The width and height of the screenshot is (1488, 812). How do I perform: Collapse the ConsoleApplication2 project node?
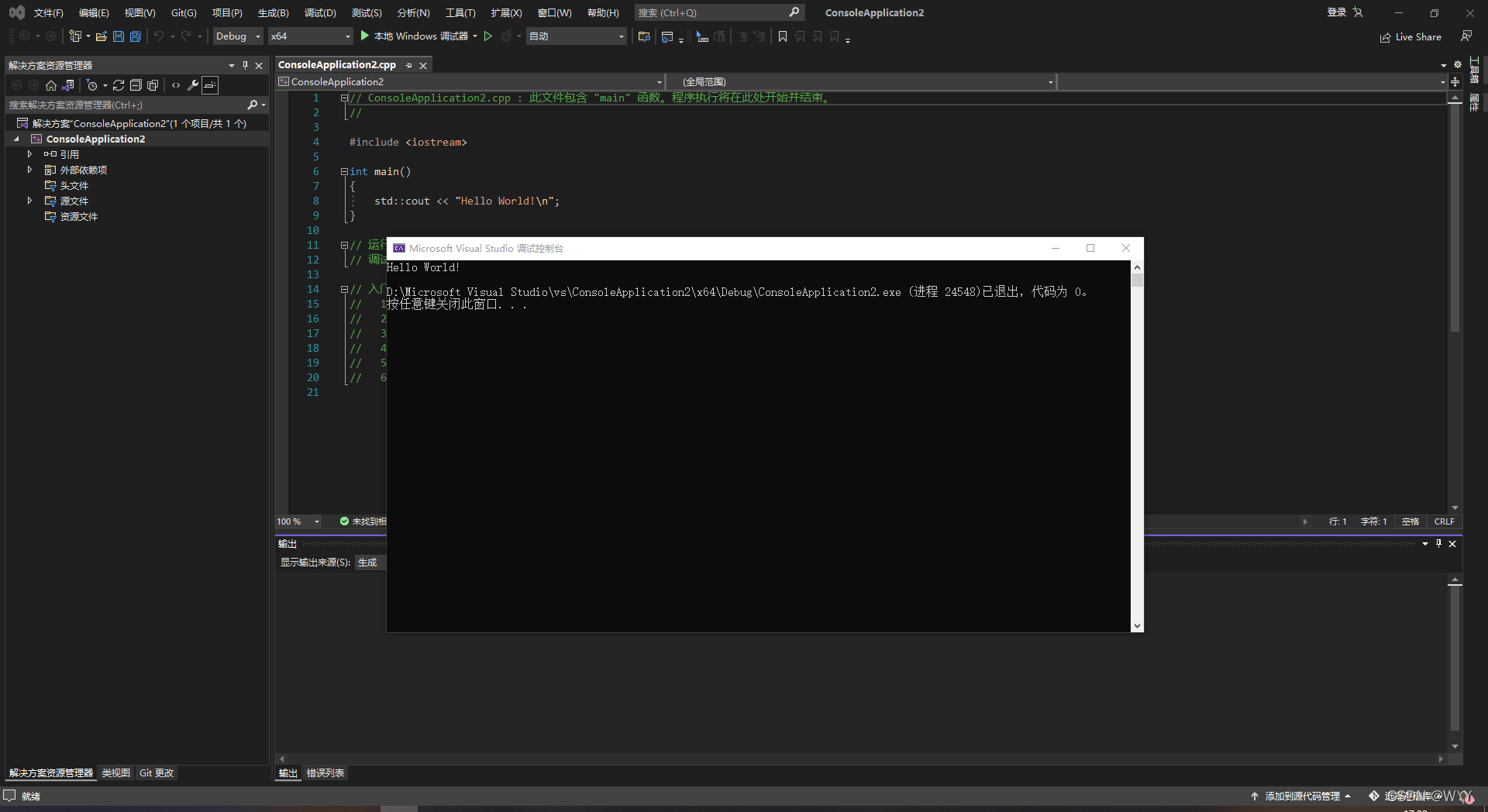click(x=16, y=139)
